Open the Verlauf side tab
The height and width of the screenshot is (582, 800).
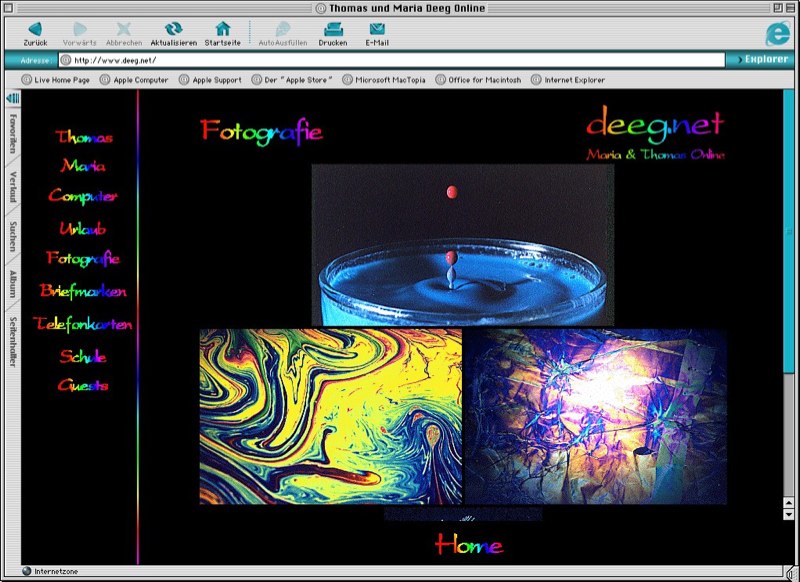[13, 187]
